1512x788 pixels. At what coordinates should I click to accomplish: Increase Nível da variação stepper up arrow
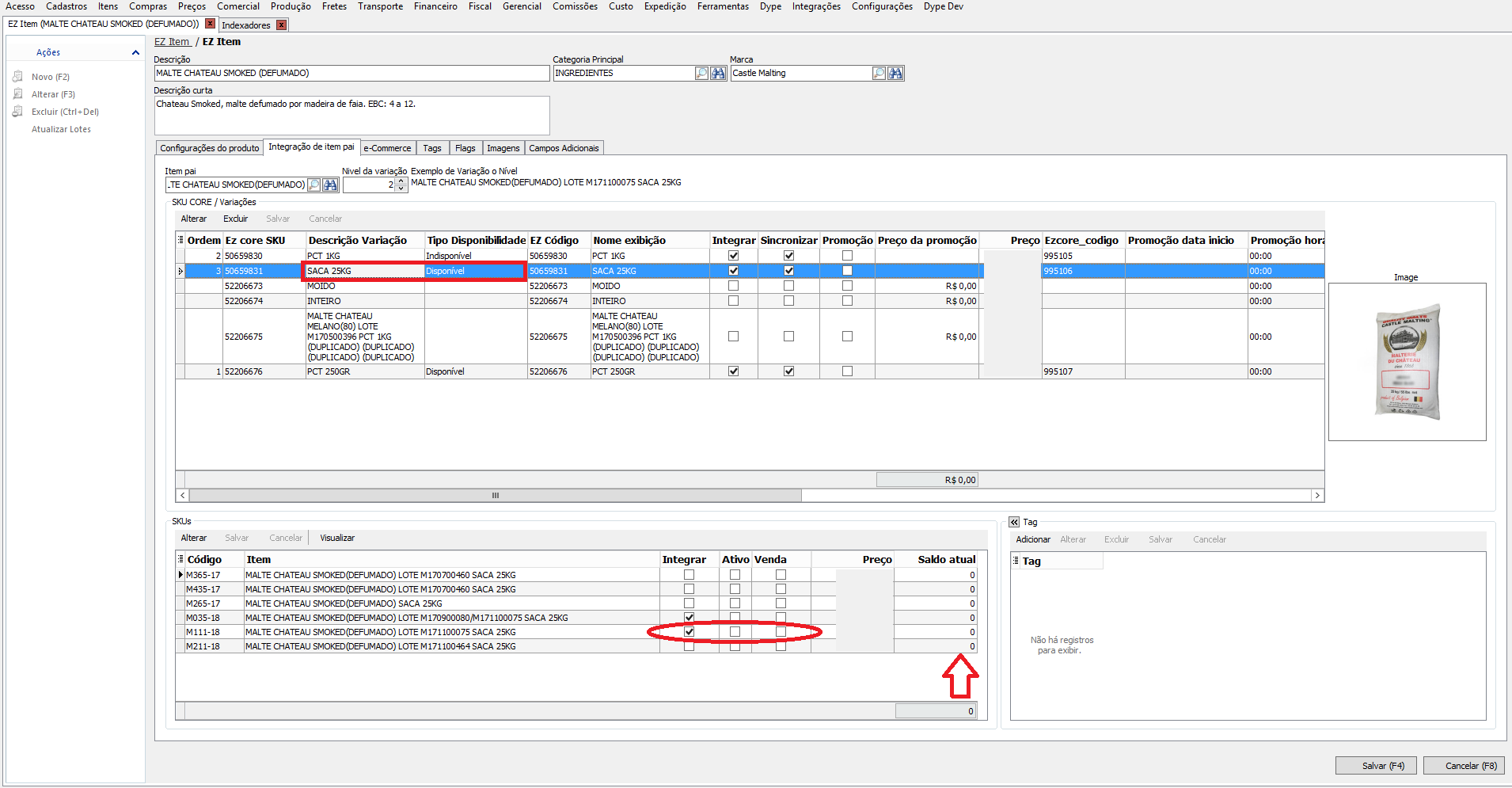401,181
